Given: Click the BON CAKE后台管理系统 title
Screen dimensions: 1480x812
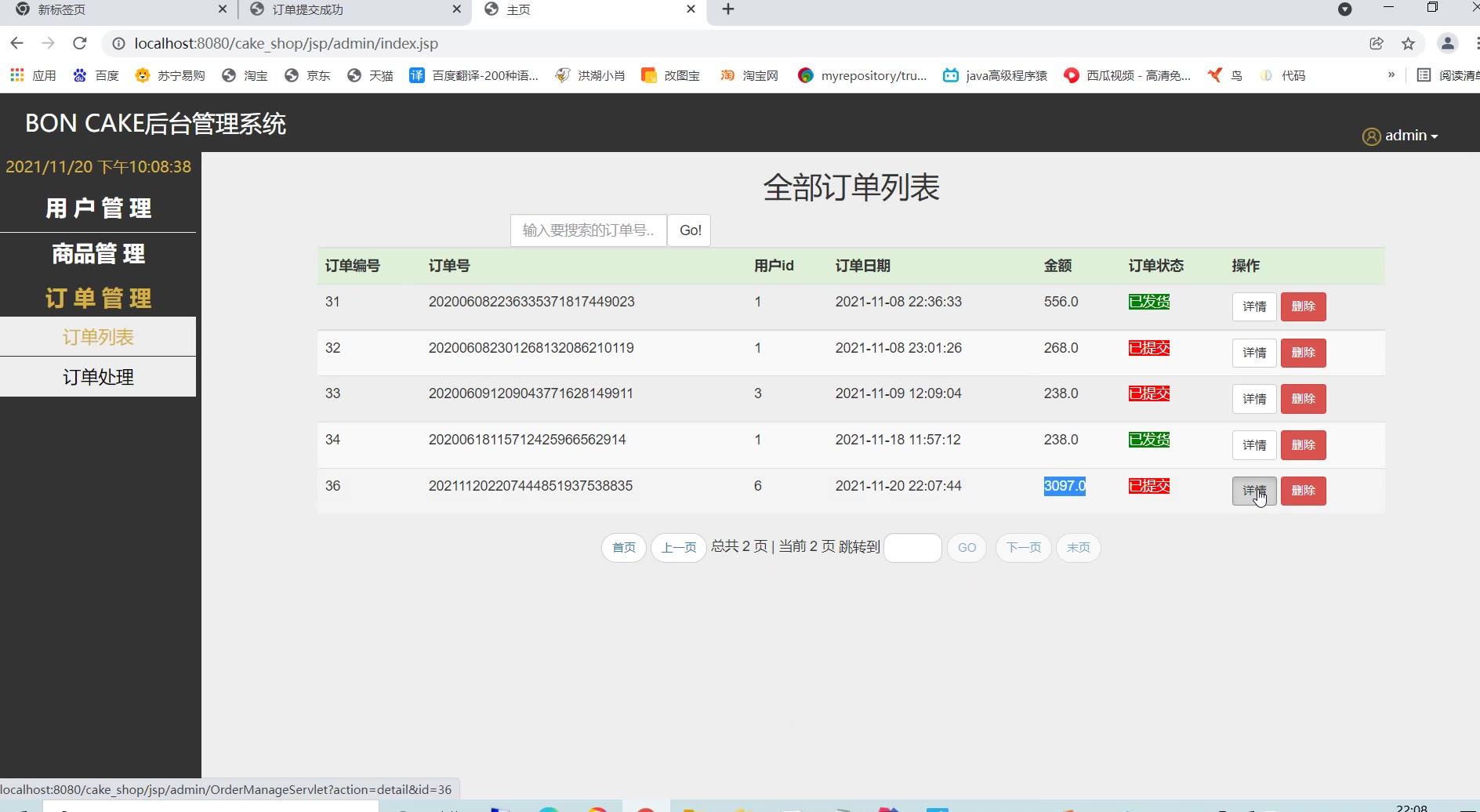Looking at the screenshot, I should point(156,124).
